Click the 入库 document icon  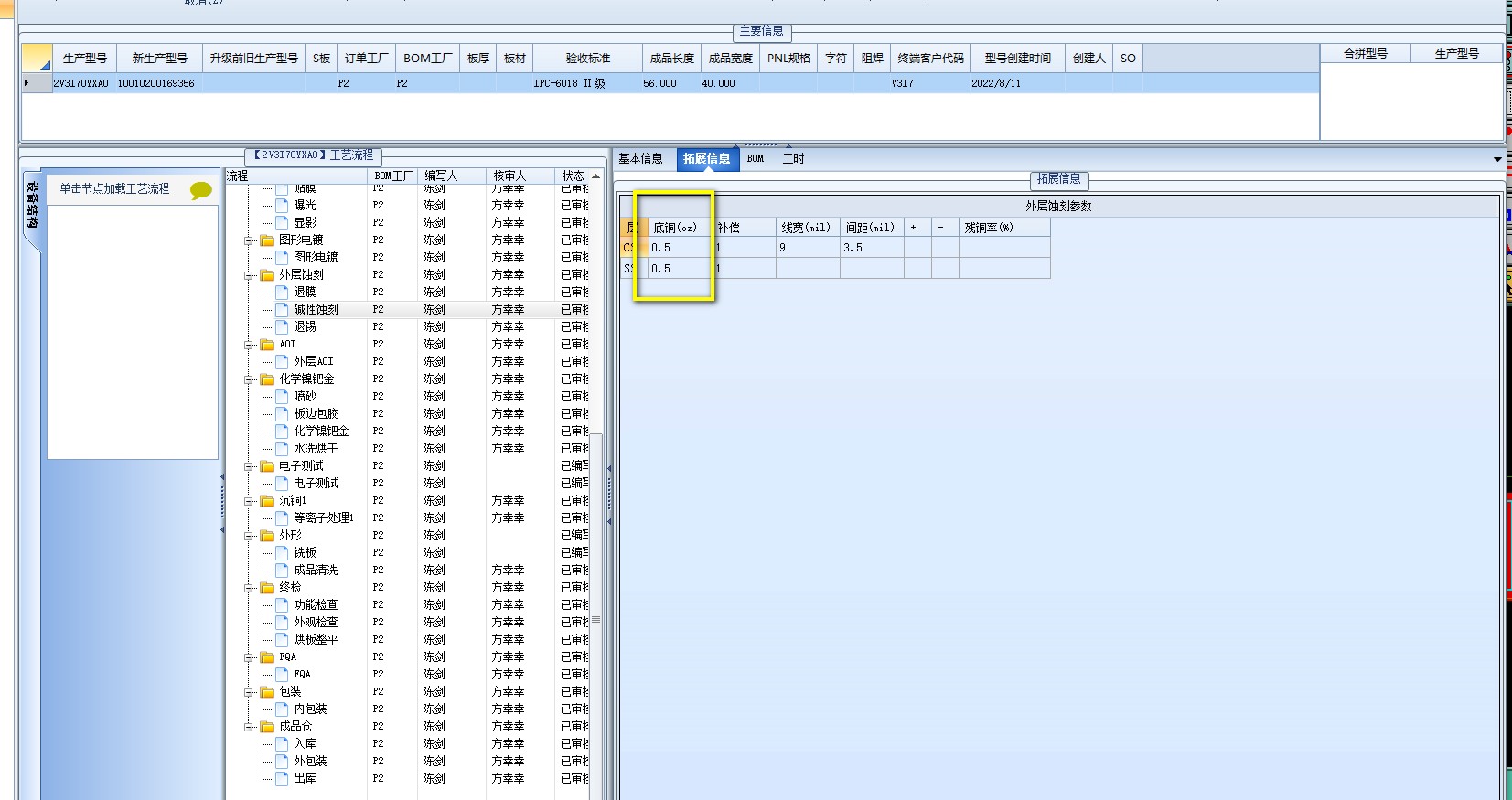point(283,744)
